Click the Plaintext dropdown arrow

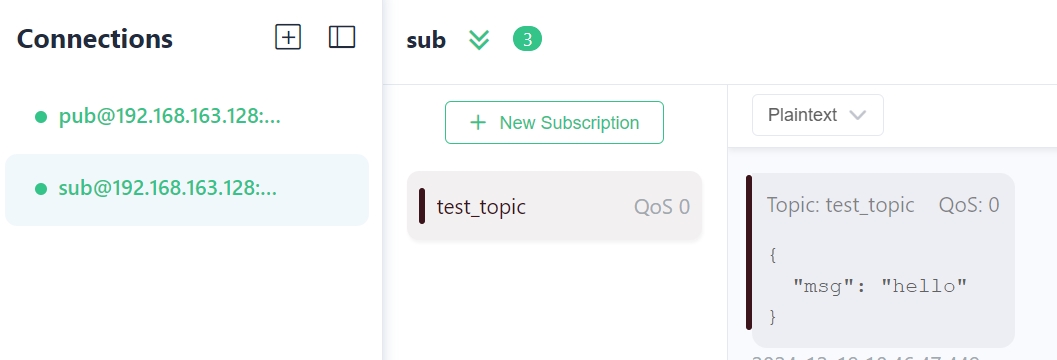857,115
